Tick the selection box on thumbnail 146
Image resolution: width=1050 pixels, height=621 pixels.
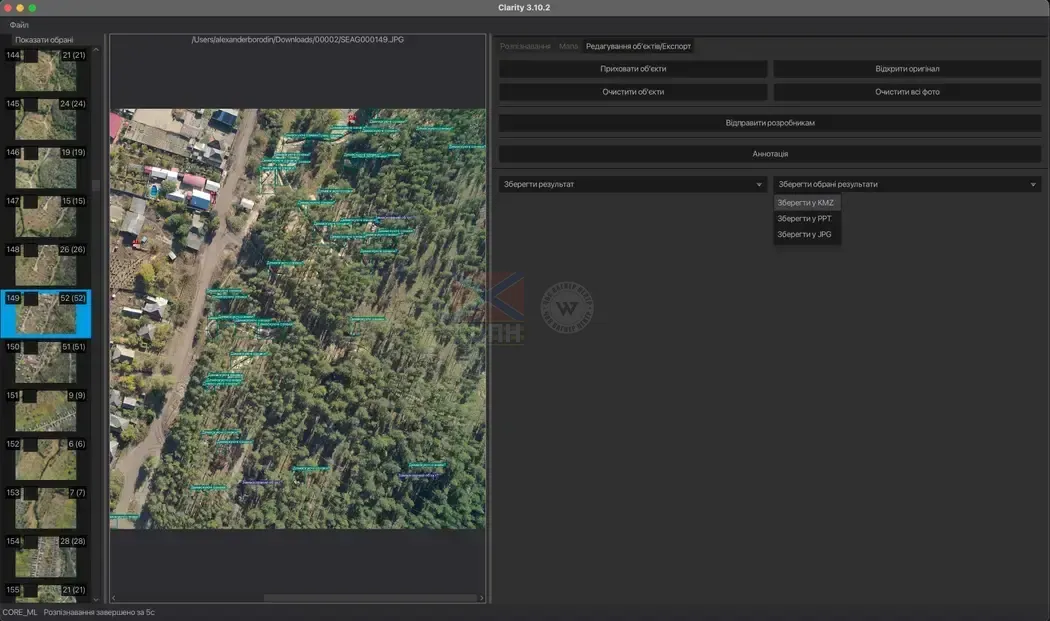[x=30, y=153]
